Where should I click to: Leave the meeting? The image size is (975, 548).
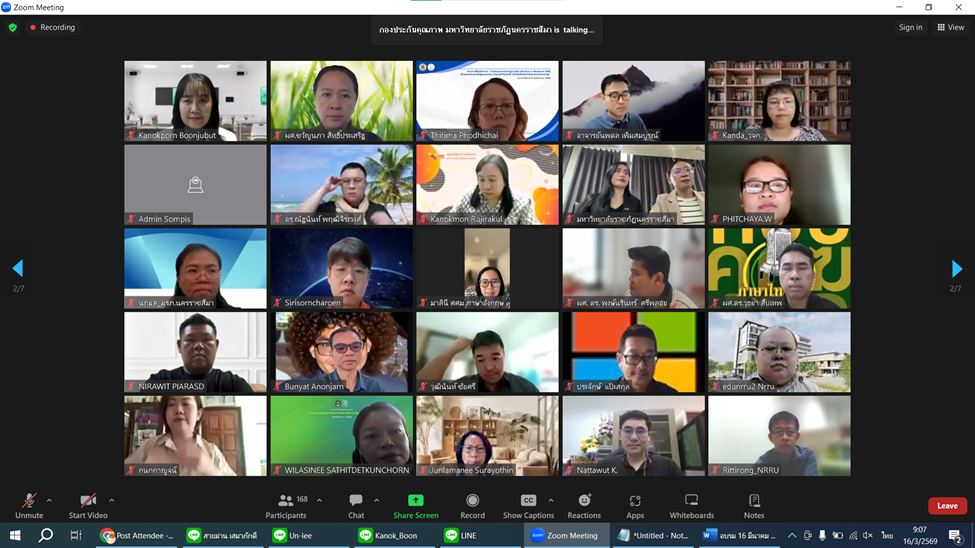(x=946, y=506)
